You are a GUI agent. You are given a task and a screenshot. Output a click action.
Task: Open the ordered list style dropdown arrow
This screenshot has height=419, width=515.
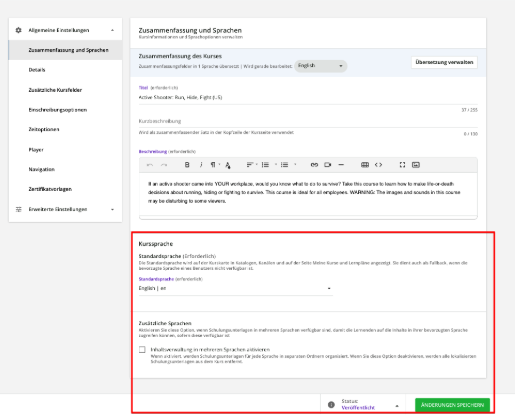click(276, 164)
